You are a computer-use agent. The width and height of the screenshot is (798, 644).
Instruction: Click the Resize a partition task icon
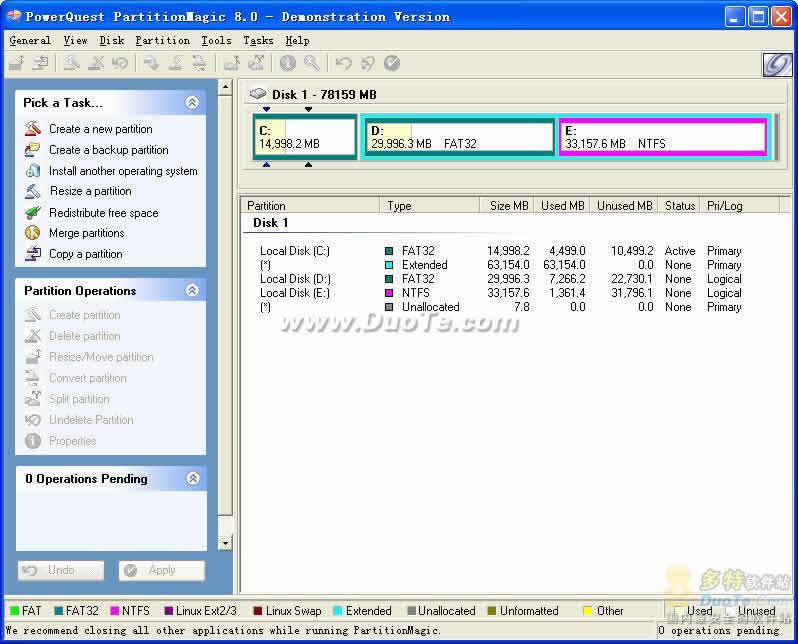tap(33, 191)
